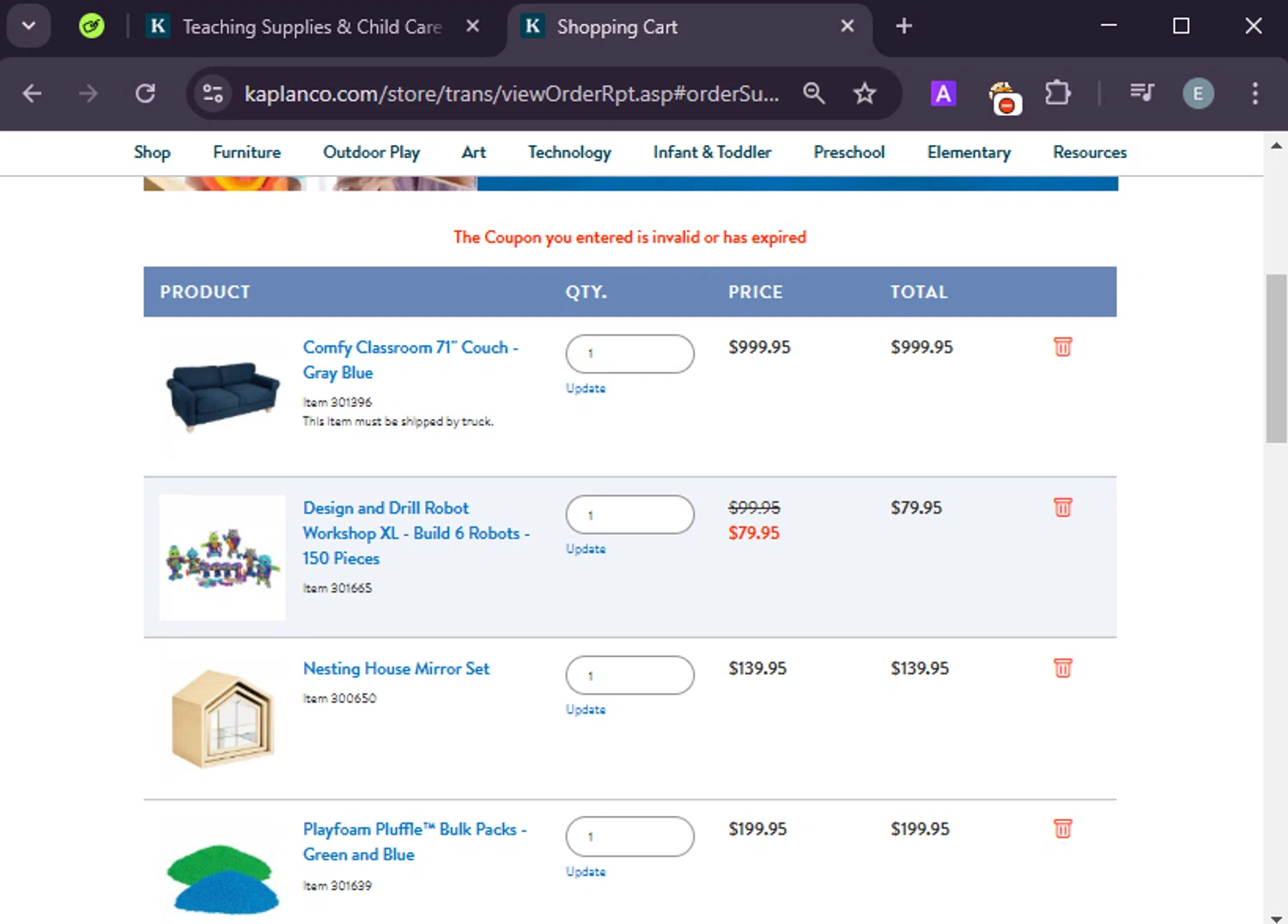Edit quantity field for Comfy Classroom Couch

click(x=630, y=354)
